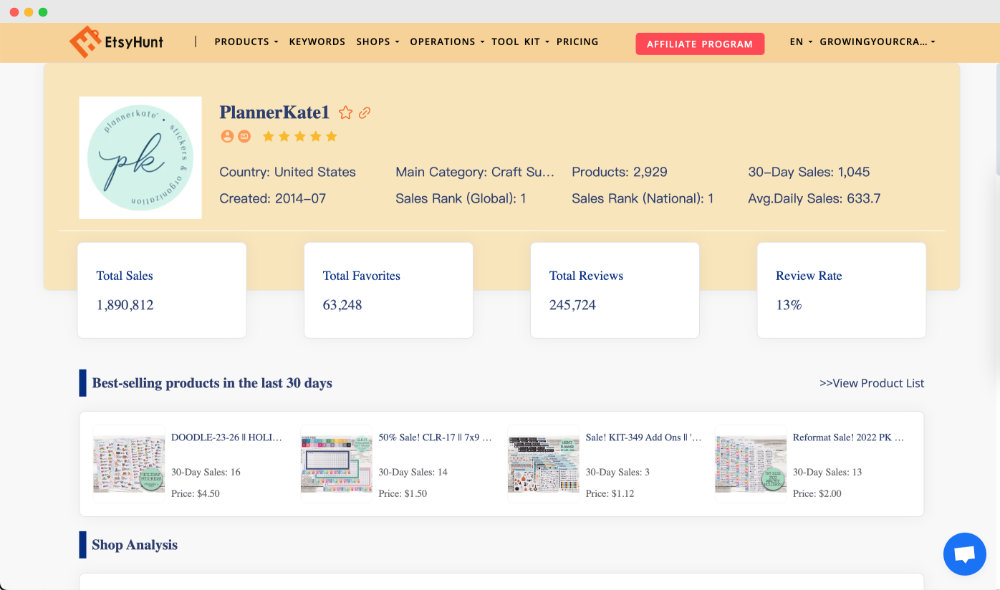Click the 30-Day Sales: 13 text
The image size is (1000, 590).
[x=827, y=472]
